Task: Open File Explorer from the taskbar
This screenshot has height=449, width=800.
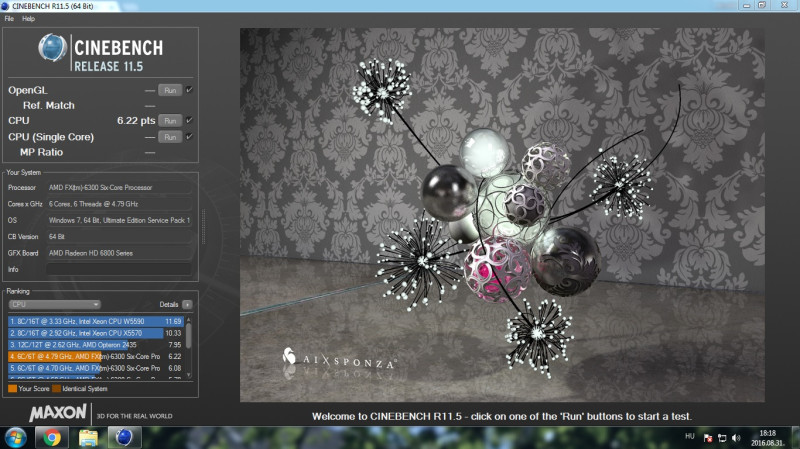Action: (x=88, y=438)
